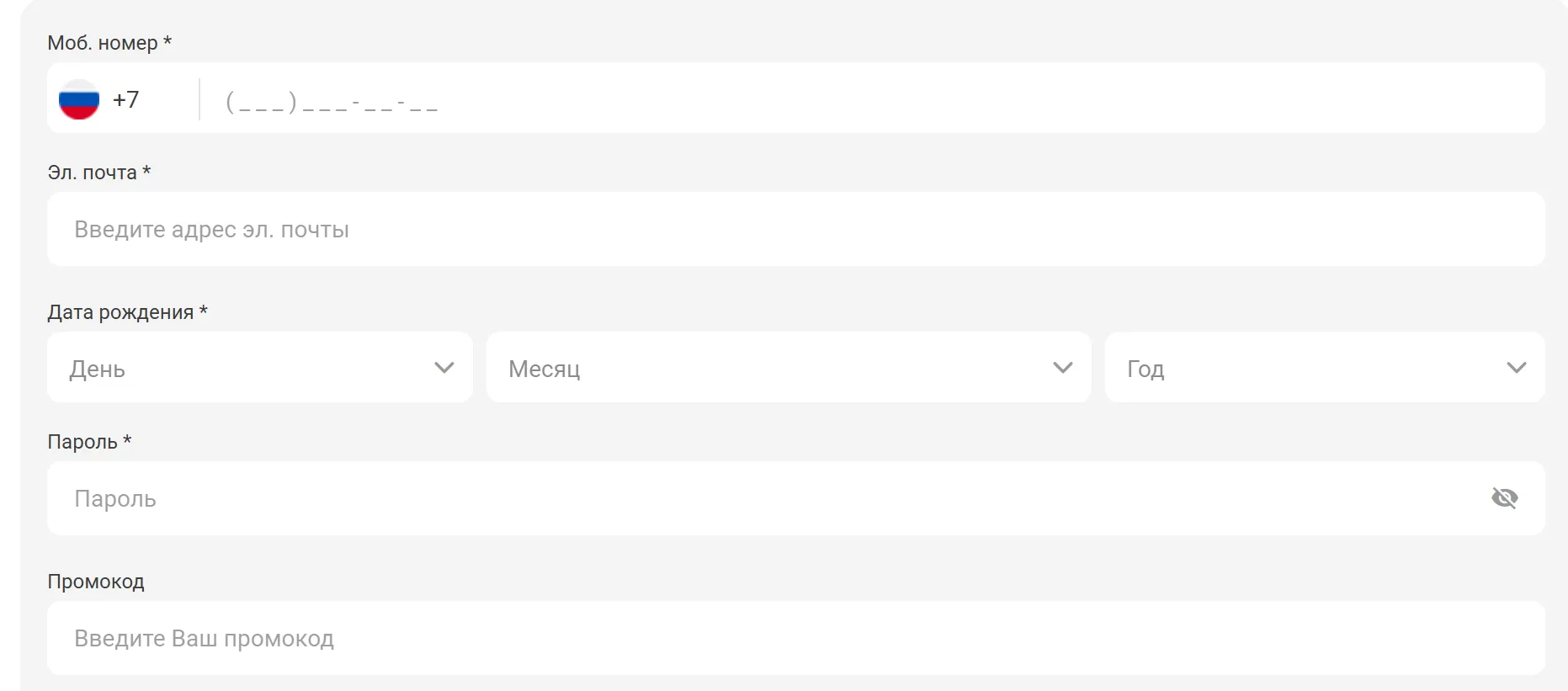The height and width of the screenshot is (691, 1568).
Task: Select the +7 country code
Action: 126,99
